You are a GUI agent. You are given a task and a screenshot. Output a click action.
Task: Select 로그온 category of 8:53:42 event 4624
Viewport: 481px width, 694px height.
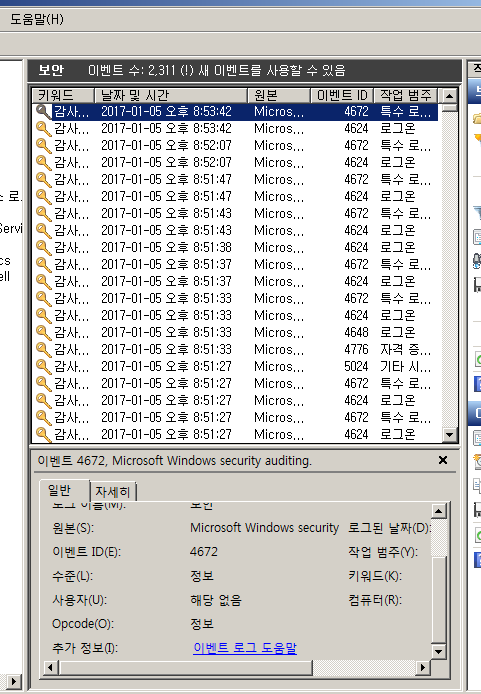click(397, 128)
